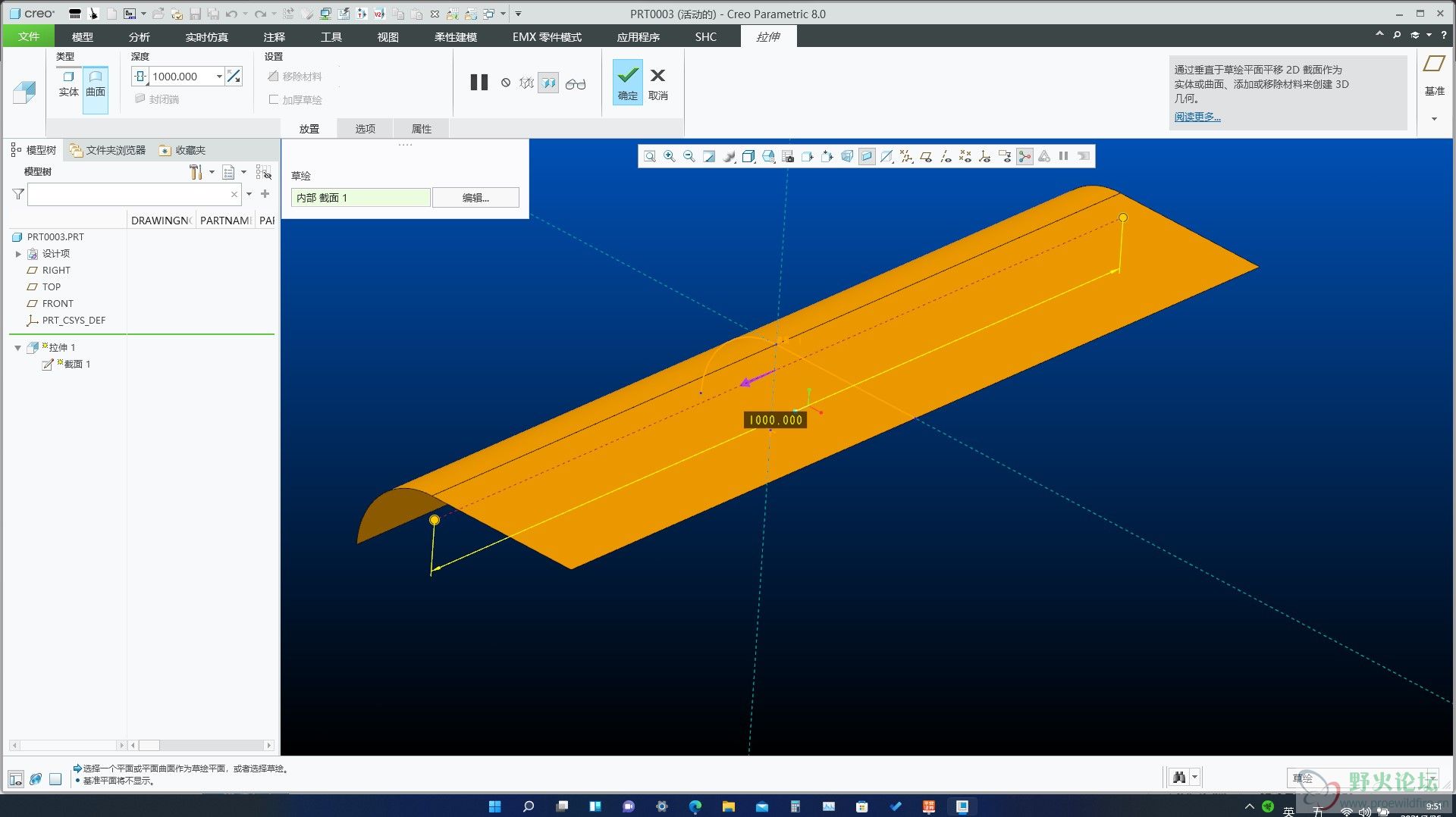Viewport: 1456px width, 817px height.
Task: Select 截面 1 in the model tree
Action: tap(77, 365)
